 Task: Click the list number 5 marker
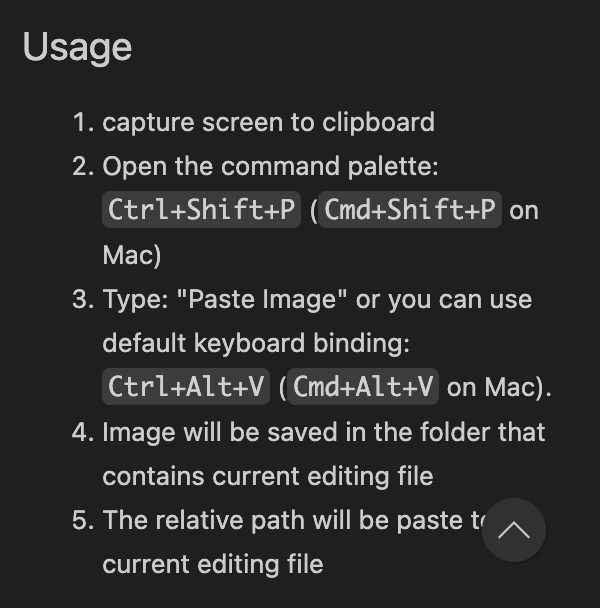pyautogui.click(x=83, y=520)
